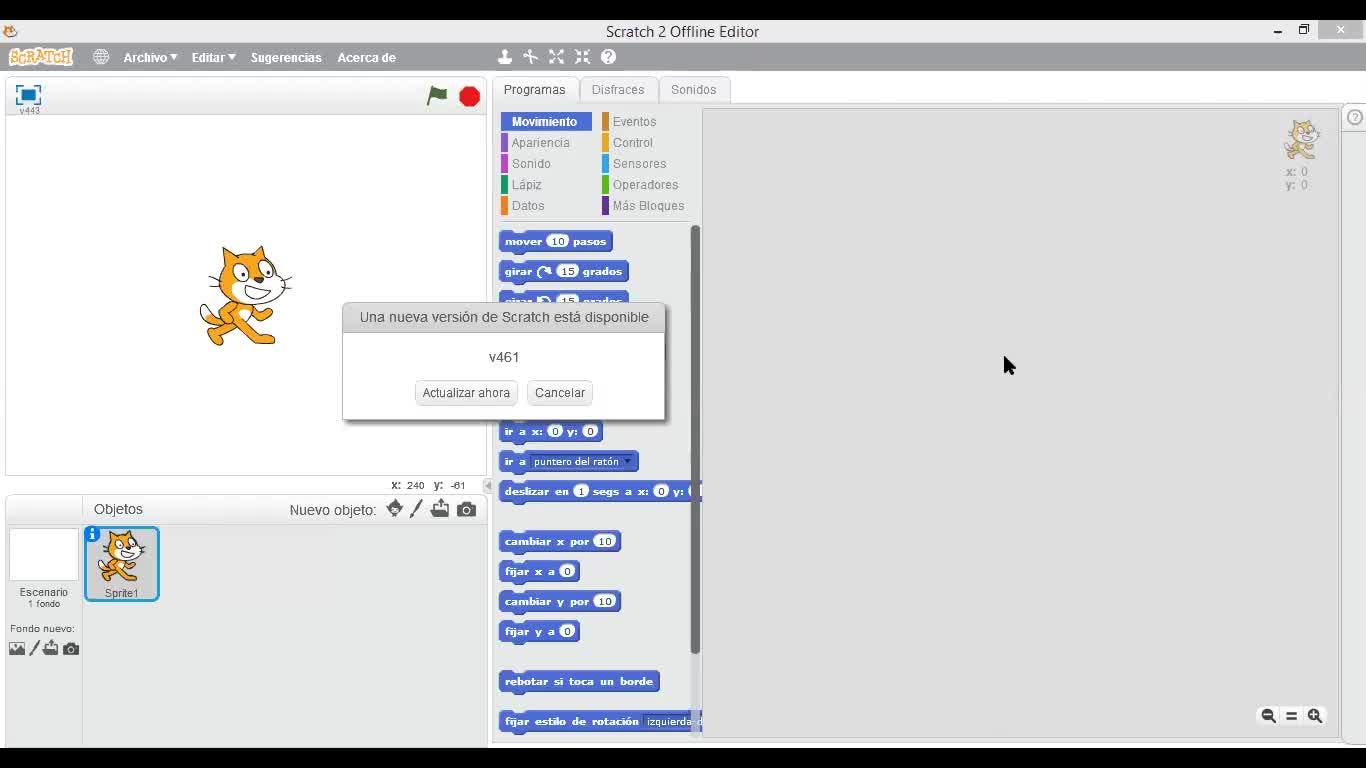Edit degrees value in girar clockwise block

tap(568, 271)
